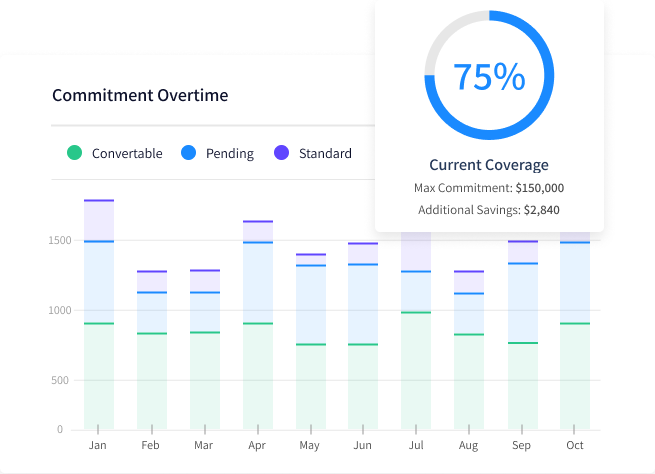
Task: Select the Mar stacked bar
Action: pos(205,350)
